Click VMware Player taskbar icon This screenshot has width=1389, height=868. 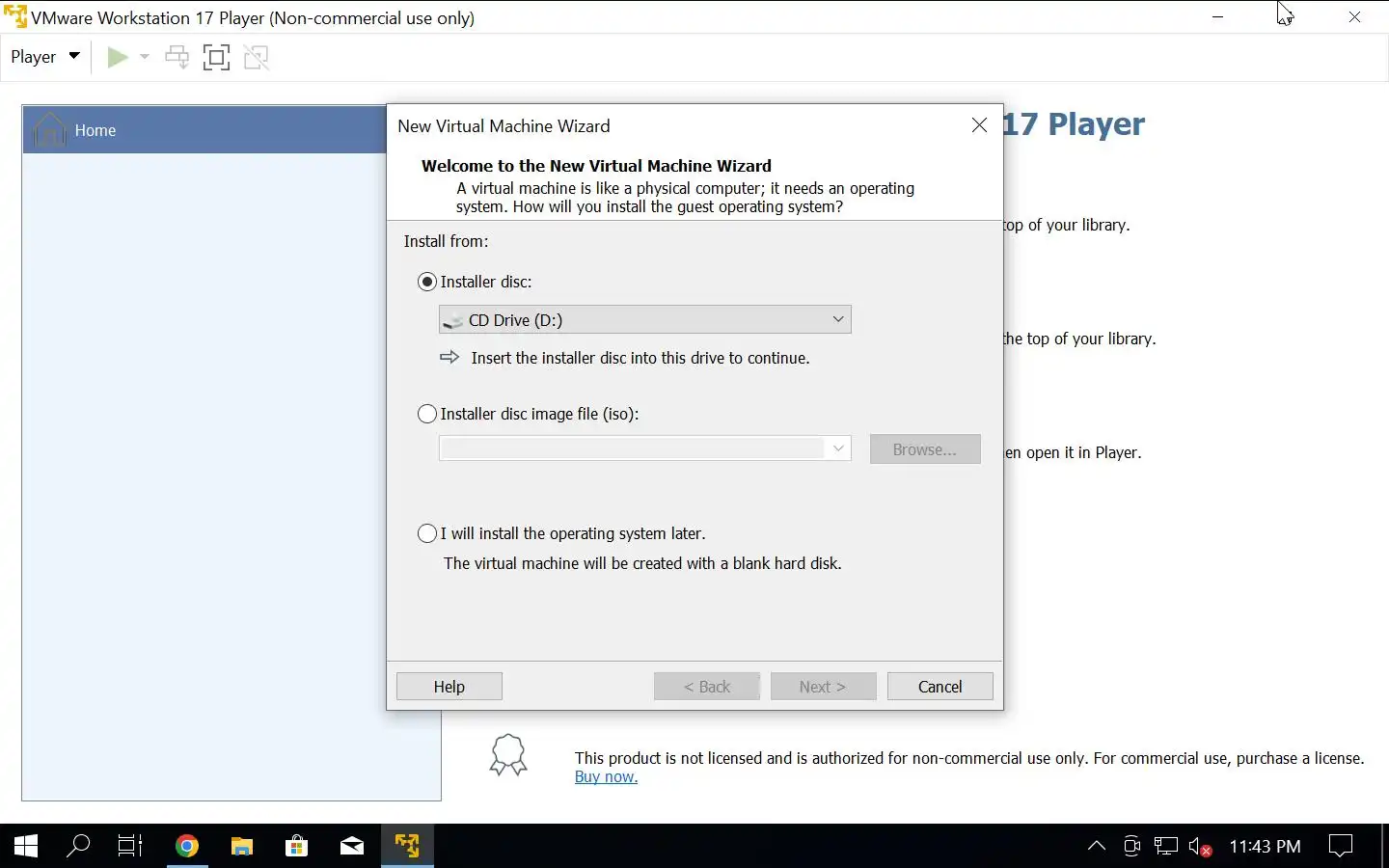click(x=407, y=846)
